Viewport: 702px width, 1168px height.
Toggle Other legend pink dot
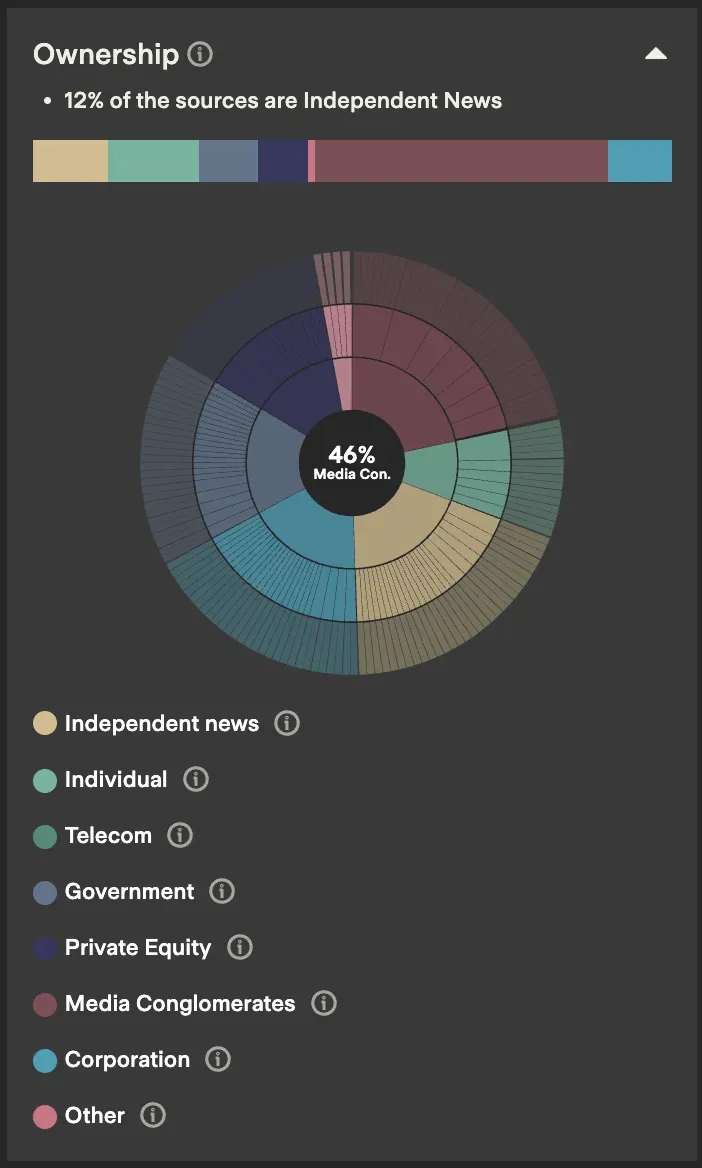tap(45, 1115)
